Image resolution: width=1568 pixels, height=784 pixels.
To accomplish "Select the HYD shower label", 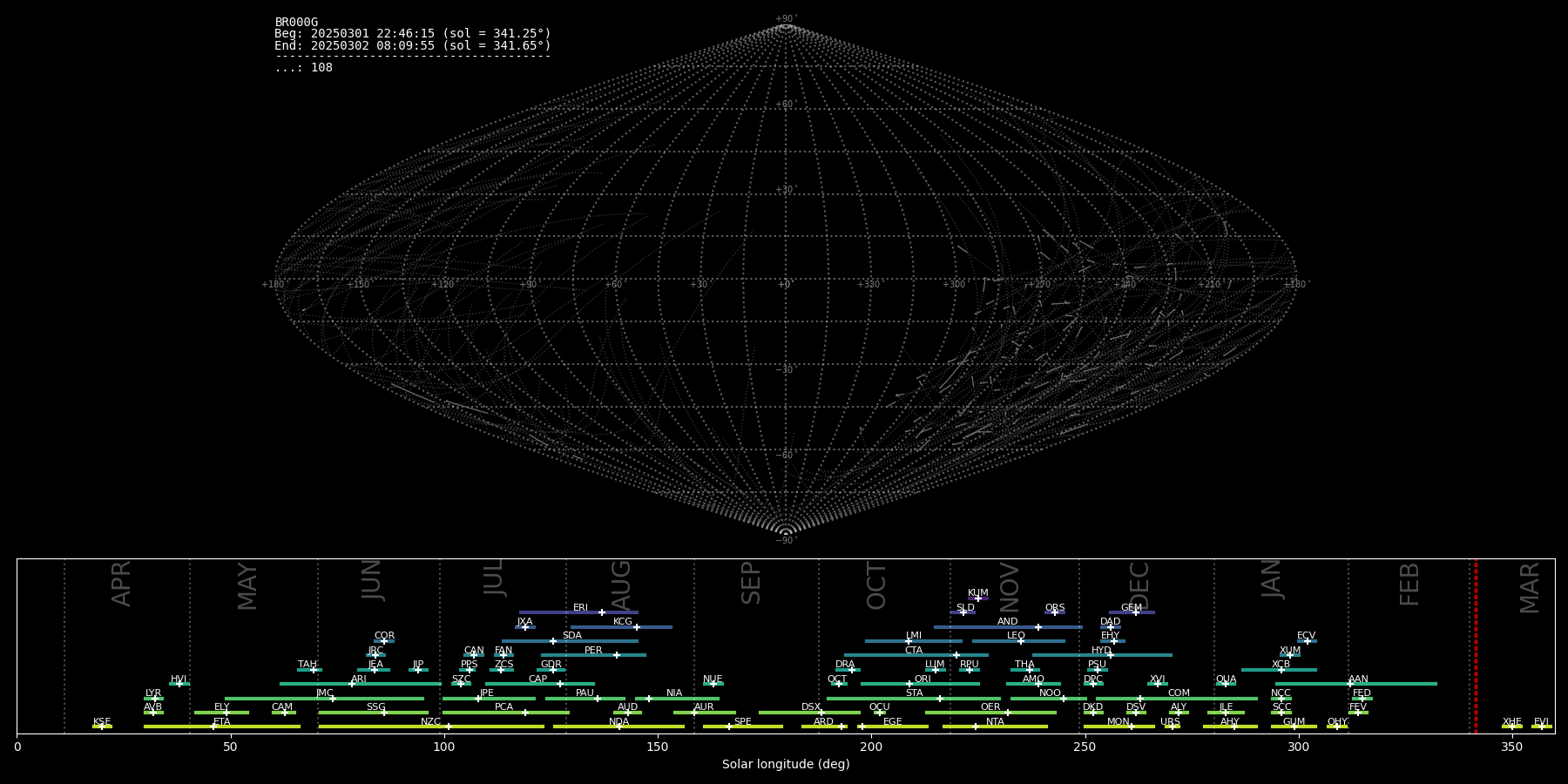I will [x=1102, y=651].
